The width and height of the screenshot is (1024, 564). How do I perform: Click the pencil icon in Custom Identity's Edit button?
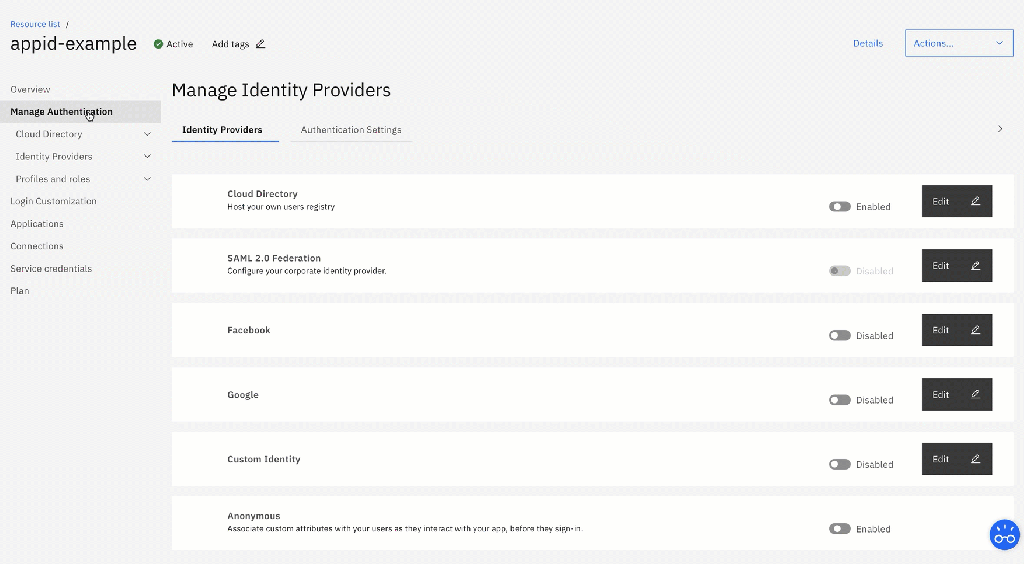[975, 459]
